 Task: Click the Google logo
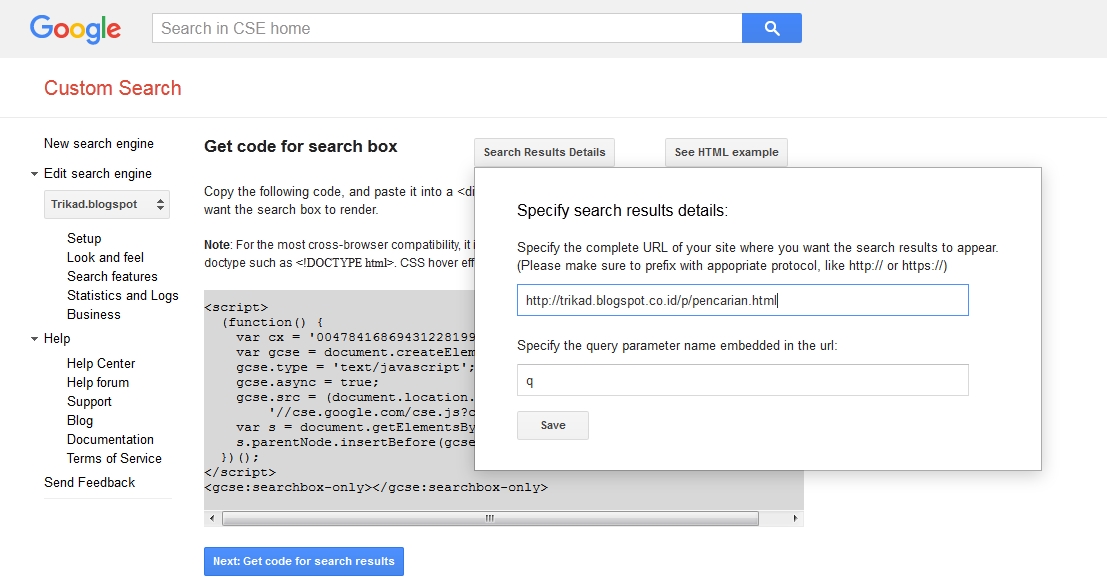75,28
